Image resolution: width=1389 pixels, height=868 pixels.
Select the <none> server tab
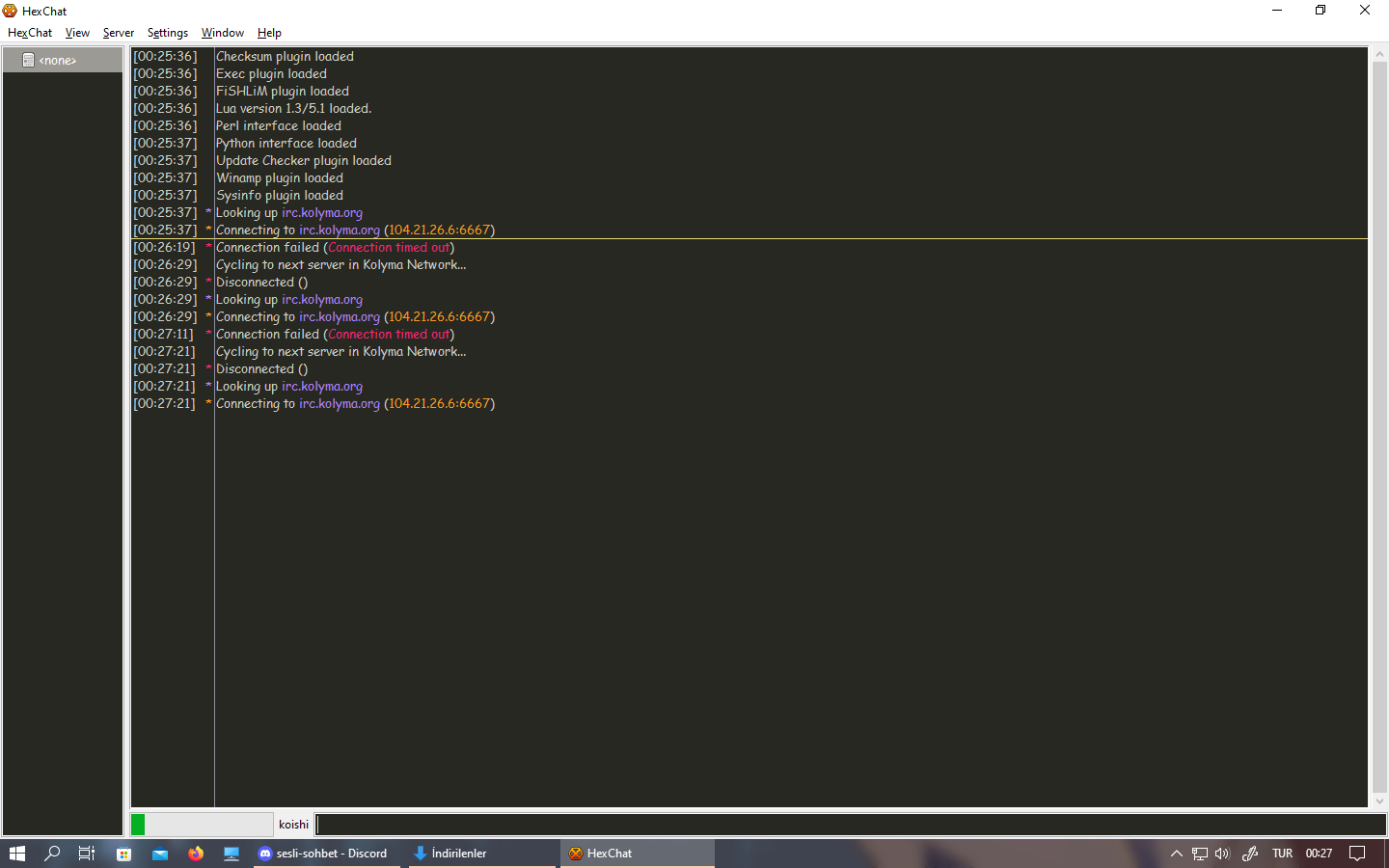(58, 60)
